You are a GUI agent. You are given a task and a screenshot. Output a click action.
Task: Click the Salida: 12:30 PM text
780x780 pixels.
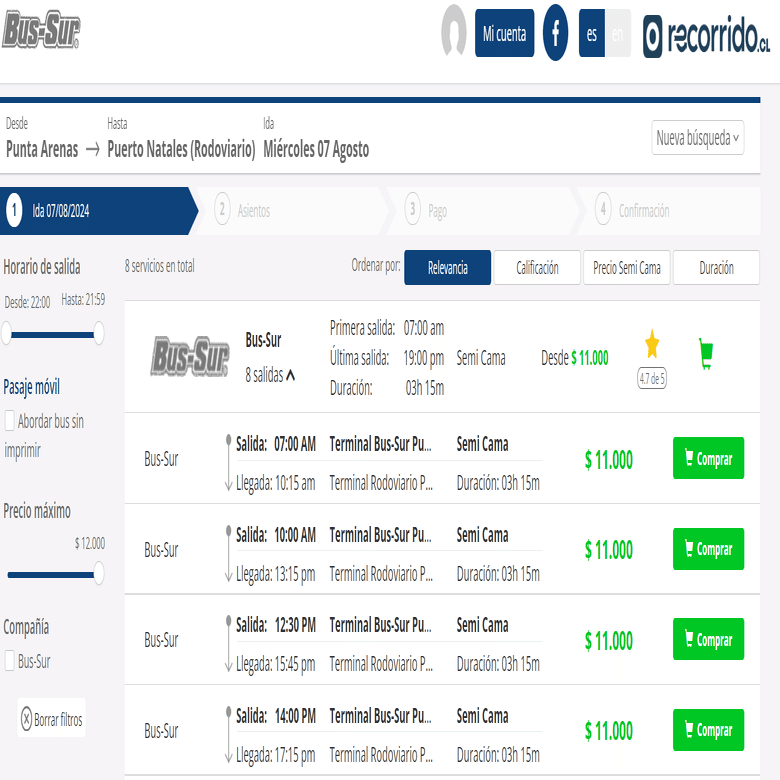[276, 625]
